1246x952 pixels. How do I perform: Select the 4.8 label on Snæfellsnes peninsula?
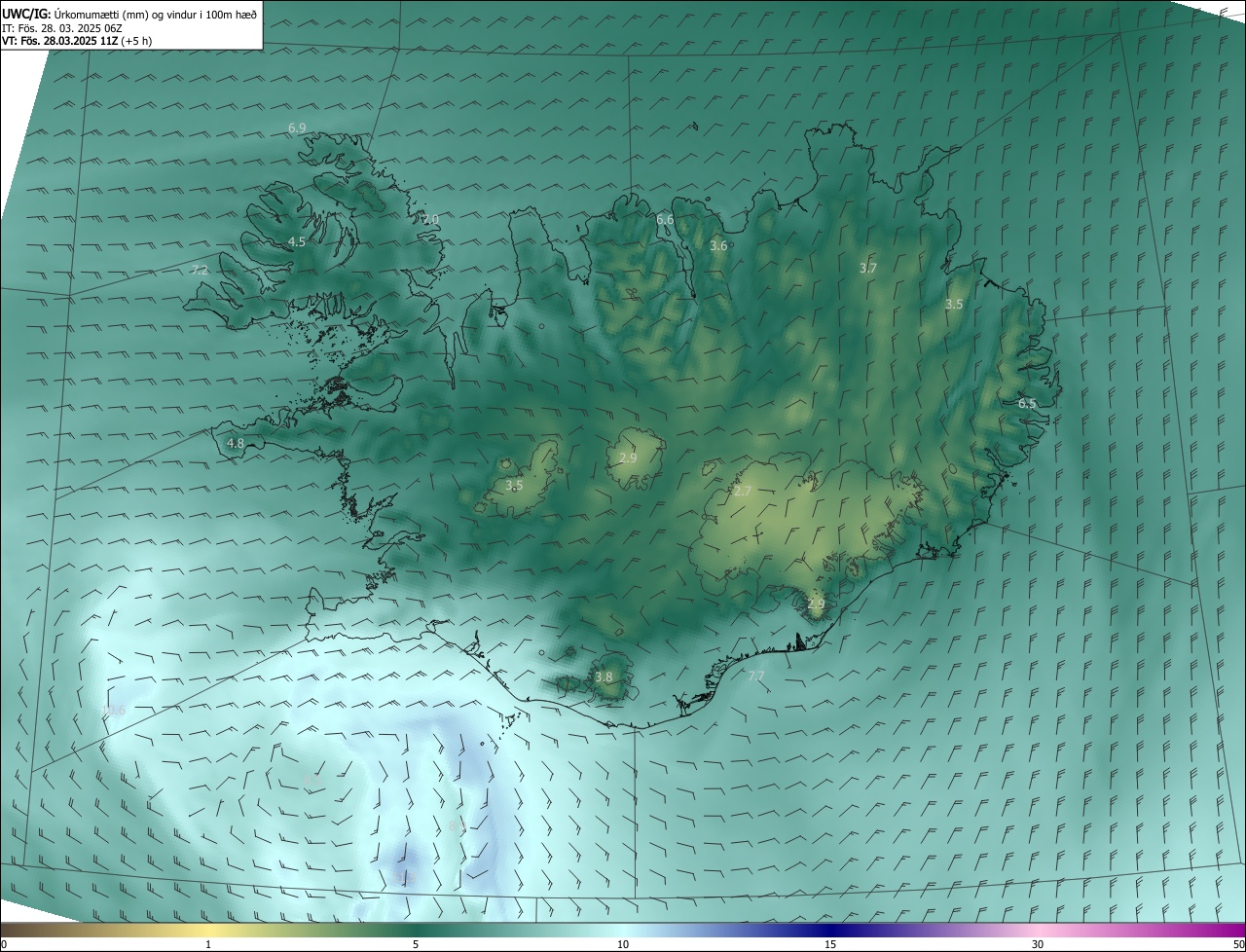tap(236, 444)
